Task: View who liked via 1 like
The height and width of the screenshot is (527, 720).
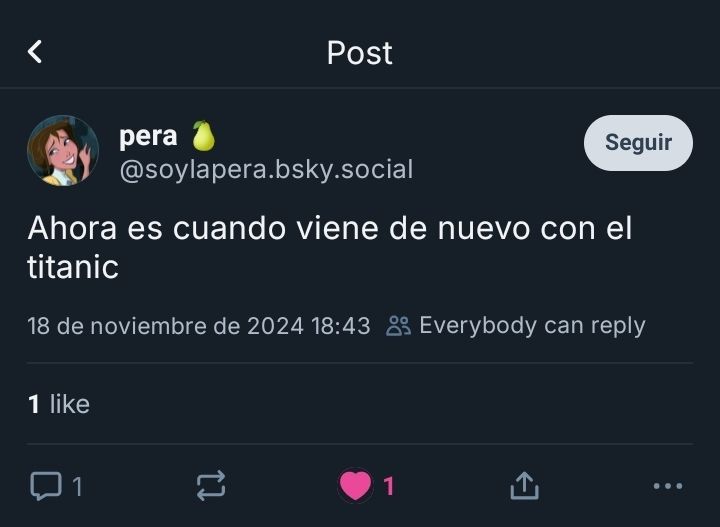Action: tap(59, 404)
